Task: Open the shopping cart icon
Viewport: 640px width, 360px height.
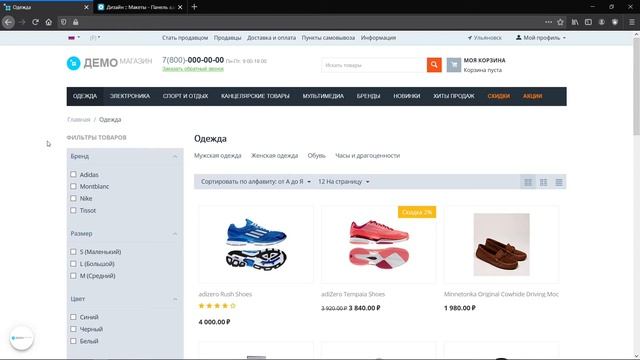Action: coord(453,64)
